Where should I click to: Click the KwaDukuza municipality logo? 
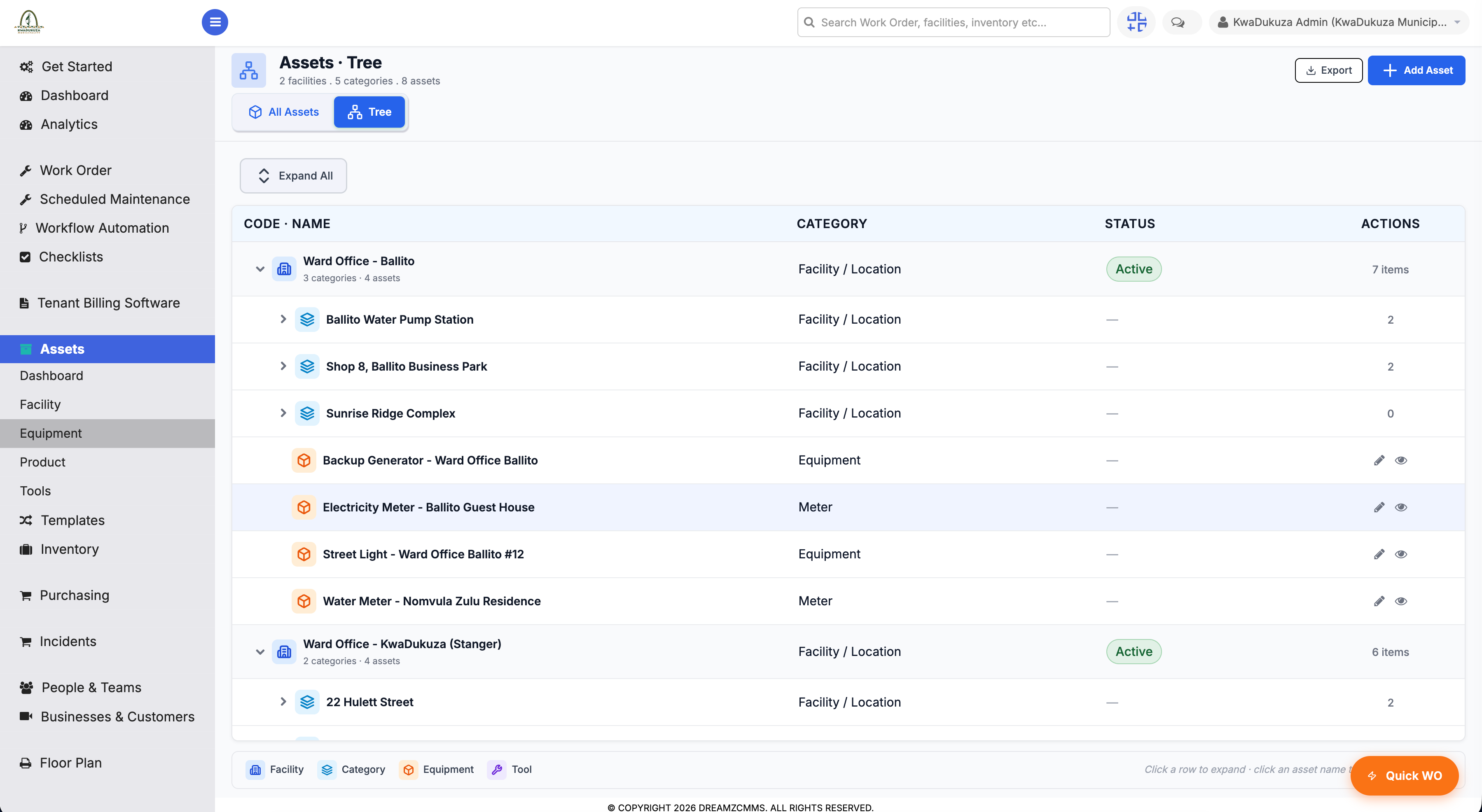[x=29, y=22]
